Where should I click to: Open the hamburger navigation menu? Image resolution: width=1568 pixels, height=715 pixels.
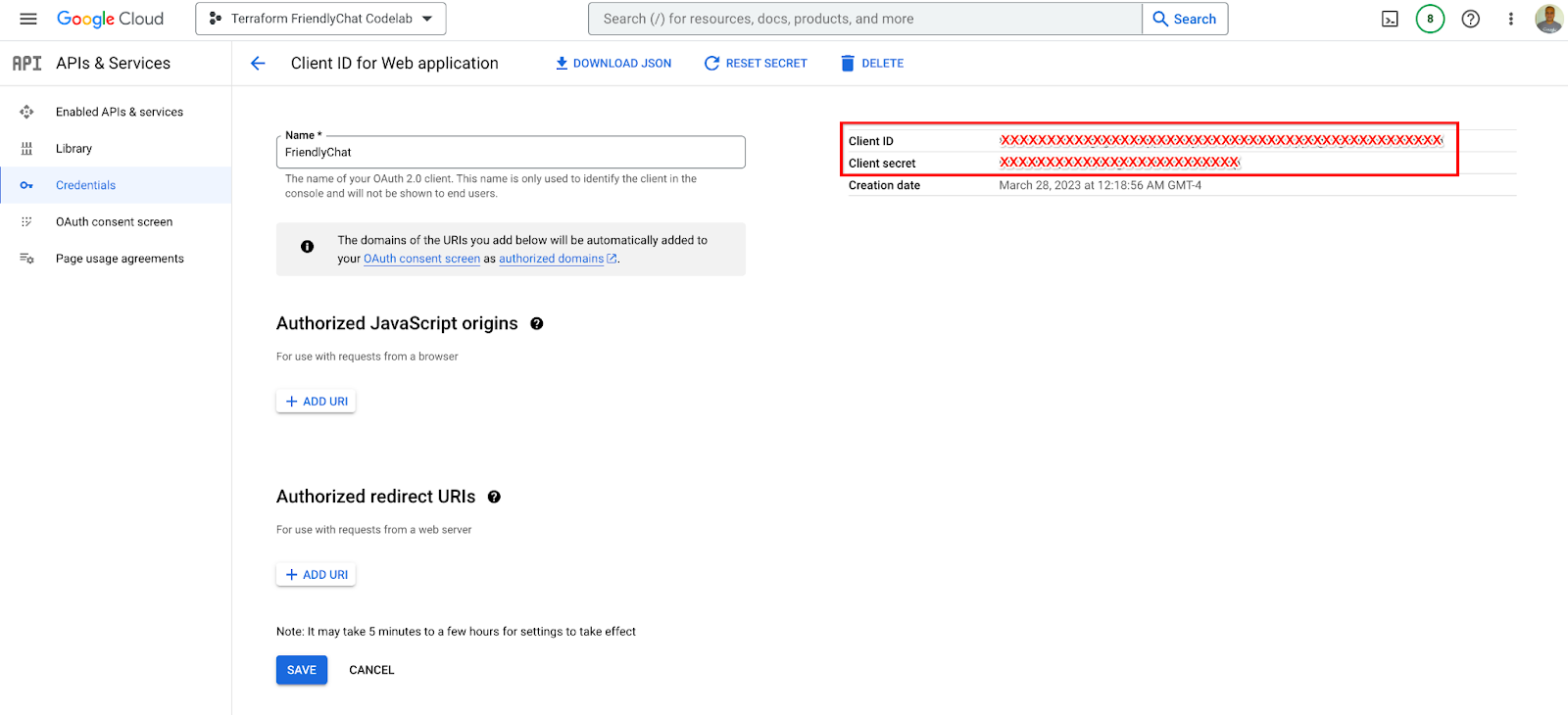(28, 19)
